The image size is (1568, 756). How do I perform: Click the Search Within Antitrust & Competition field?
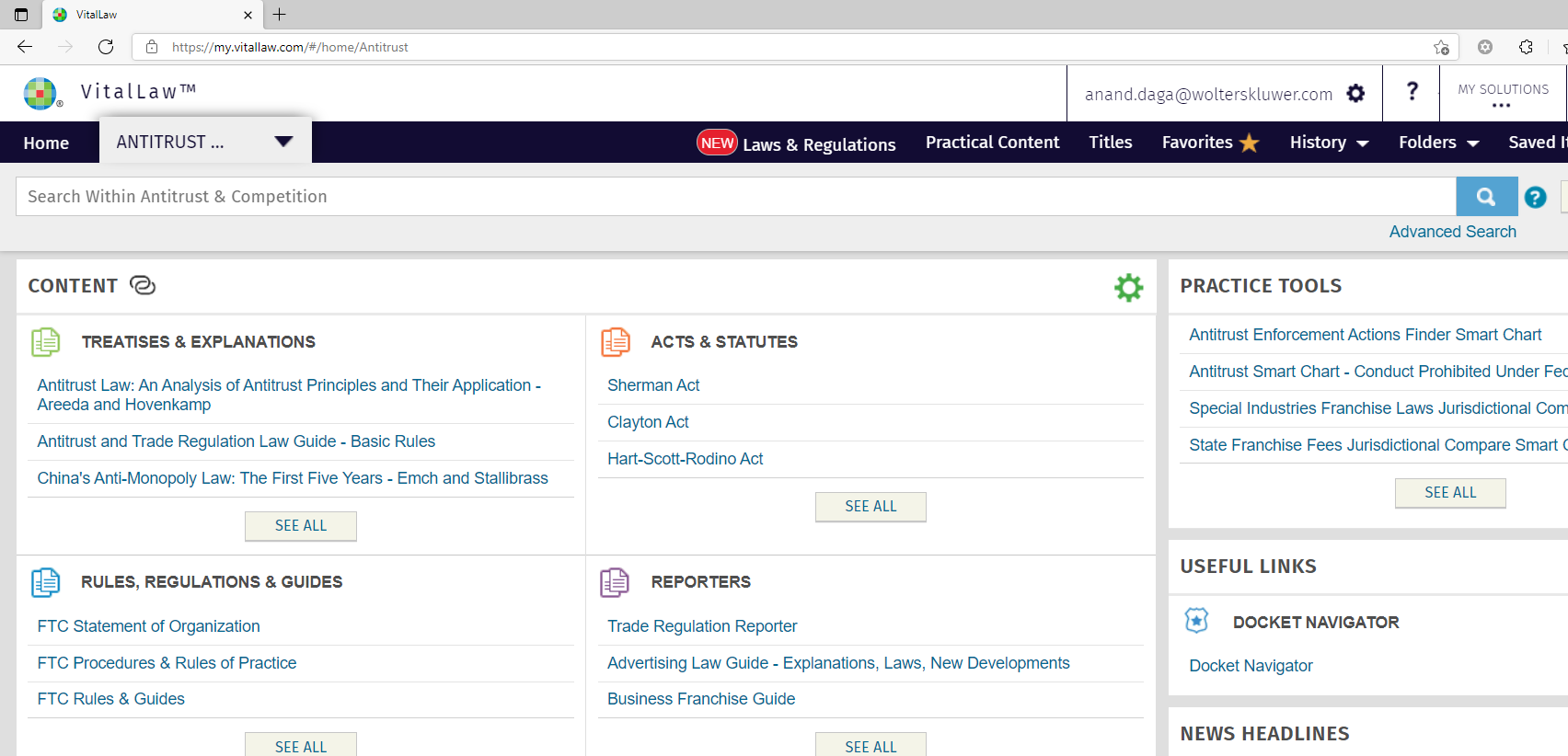point(736,196)
